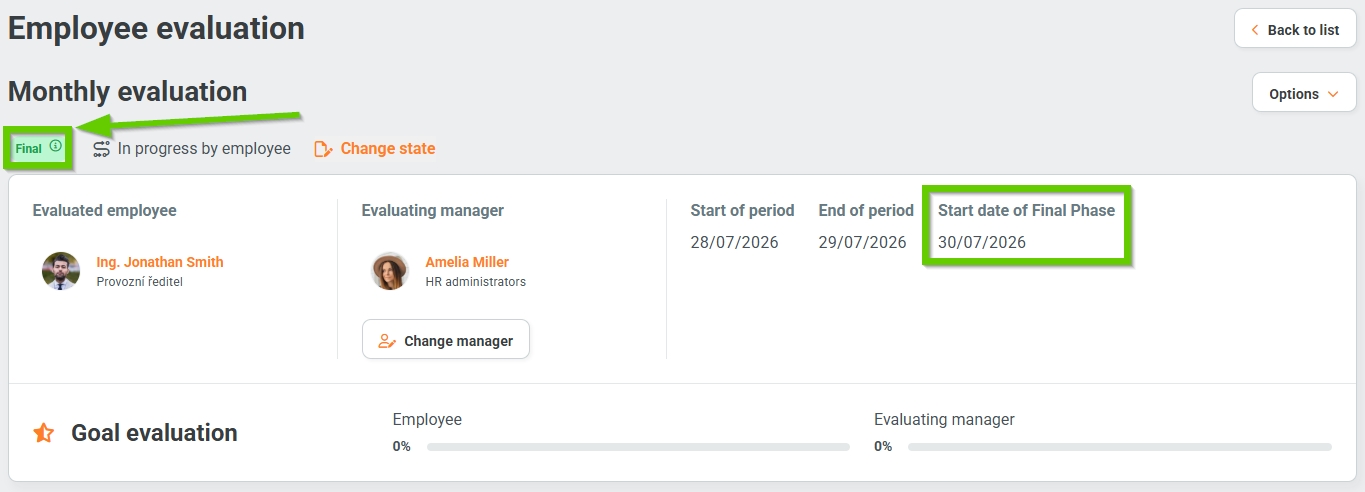Screen dimensions: 1365x492
Task: Open Jonathan Smith's avatar photo
Action: click(61, 271)
